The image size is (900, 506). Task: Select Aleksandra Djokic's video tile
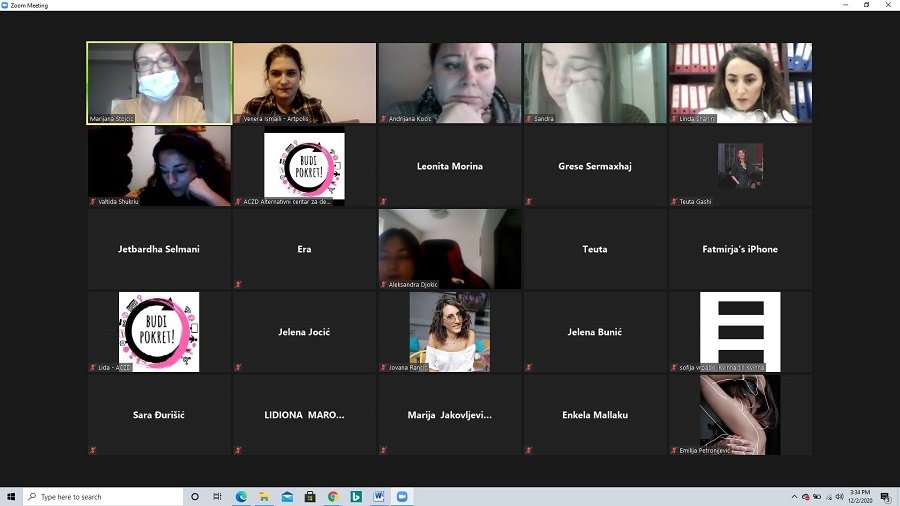tap(449, 248)
